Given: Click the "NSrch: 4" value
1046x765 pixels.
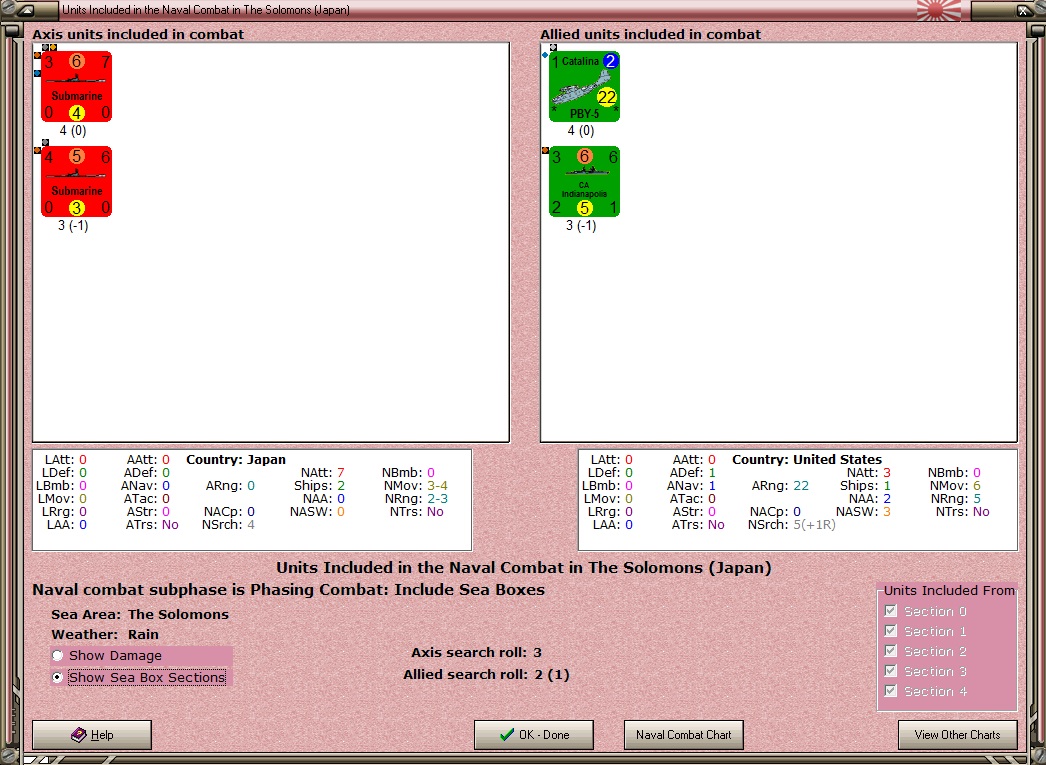Looking at the screenshot, I should tap(228, 525).
